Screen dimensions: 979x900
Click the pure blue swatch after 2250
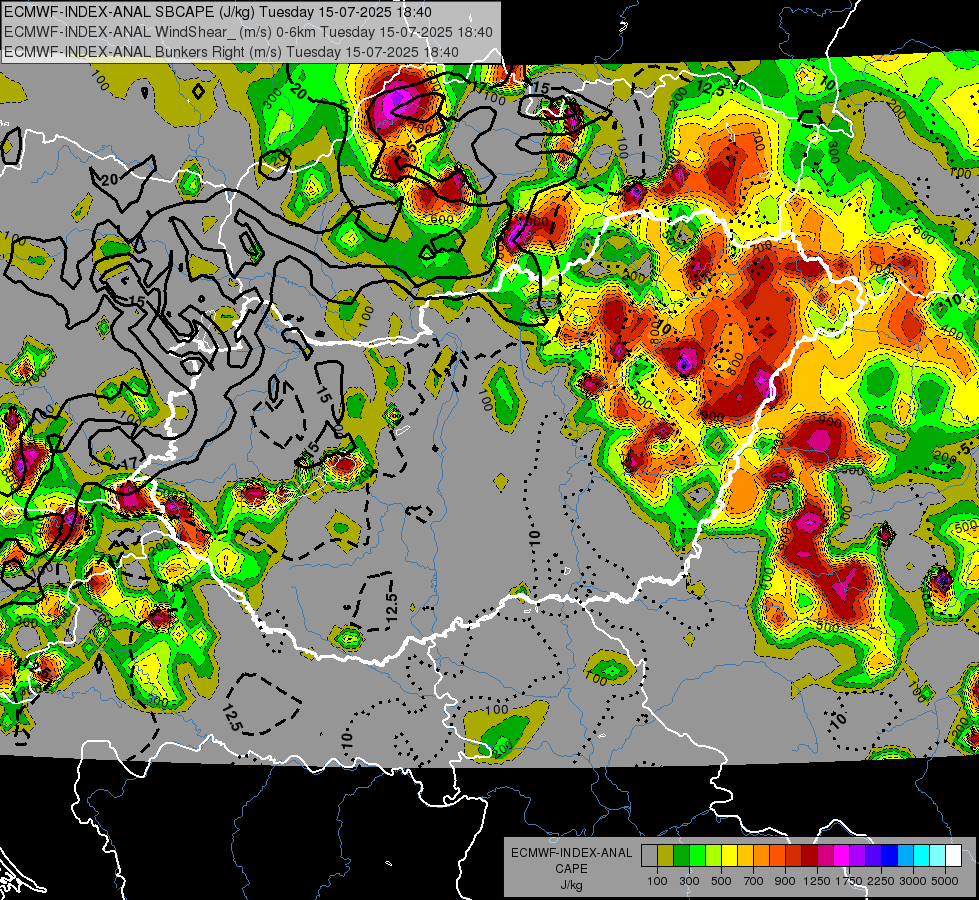coord(890,855)
